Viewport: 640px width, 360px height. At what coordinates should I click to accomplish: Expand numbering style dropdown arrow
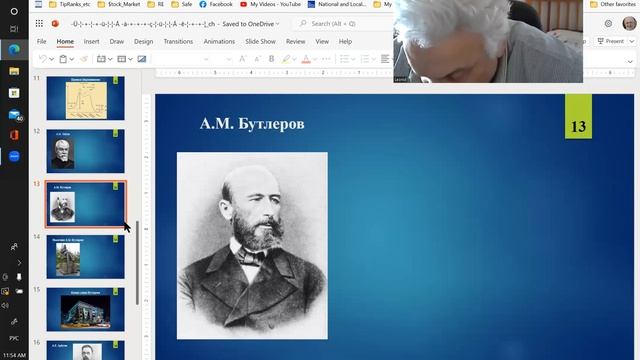tap(373, 59)
